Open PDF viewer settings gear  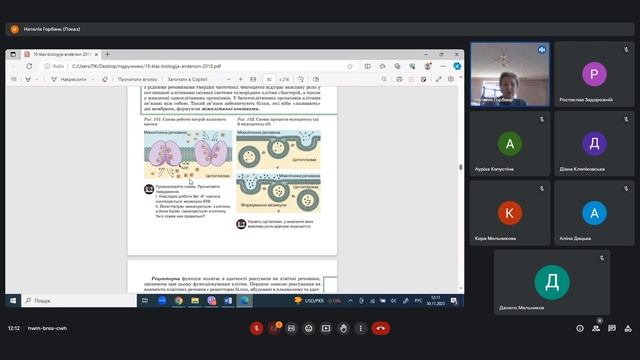point(451,79)
